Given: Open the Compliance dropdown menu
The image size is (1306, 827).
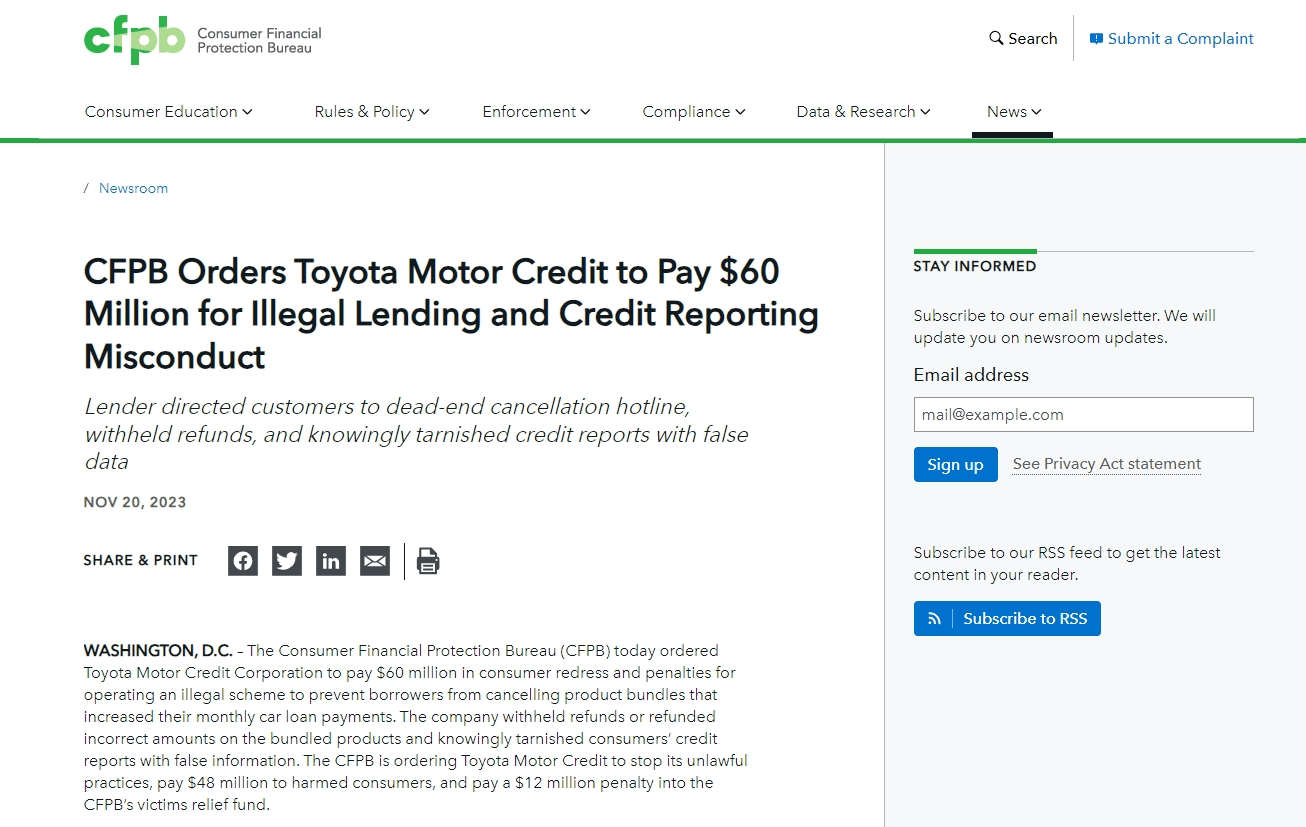Looking at the screenshot, I should (x=693, y=112).
